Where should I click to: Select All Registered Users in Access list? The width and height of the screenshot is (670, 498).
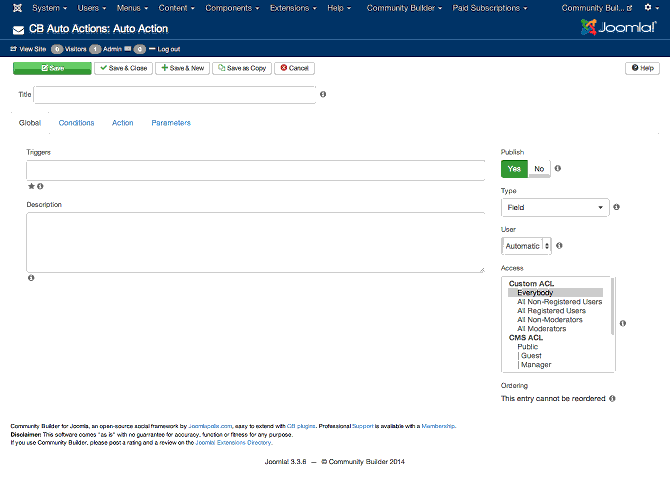tap(551, 310)
